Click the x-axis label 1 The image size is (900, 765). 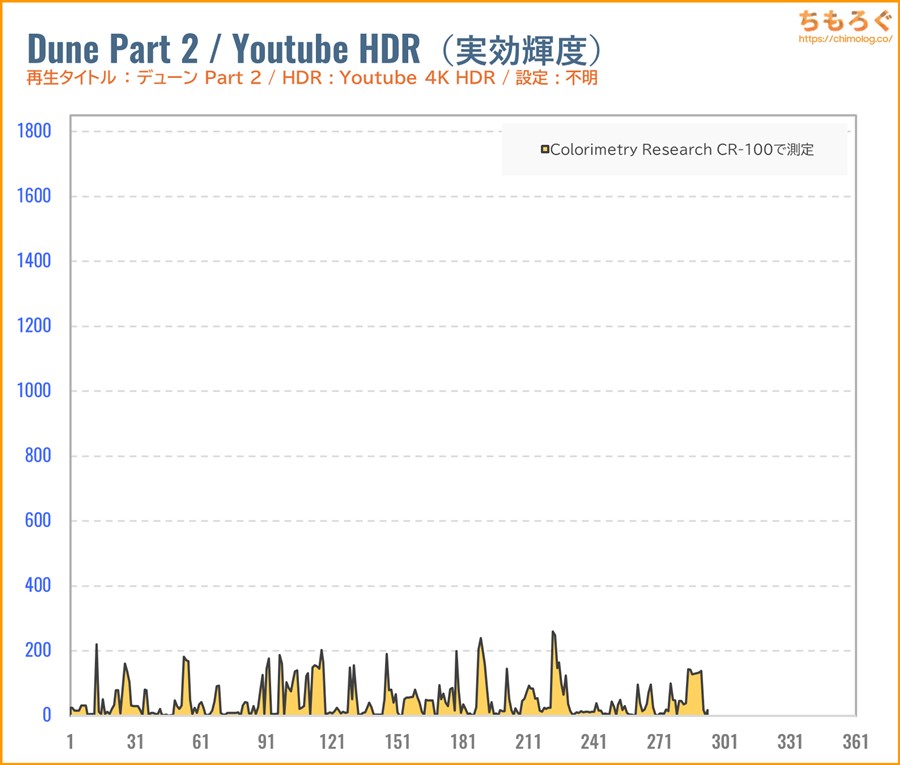[x=70, y=741]
